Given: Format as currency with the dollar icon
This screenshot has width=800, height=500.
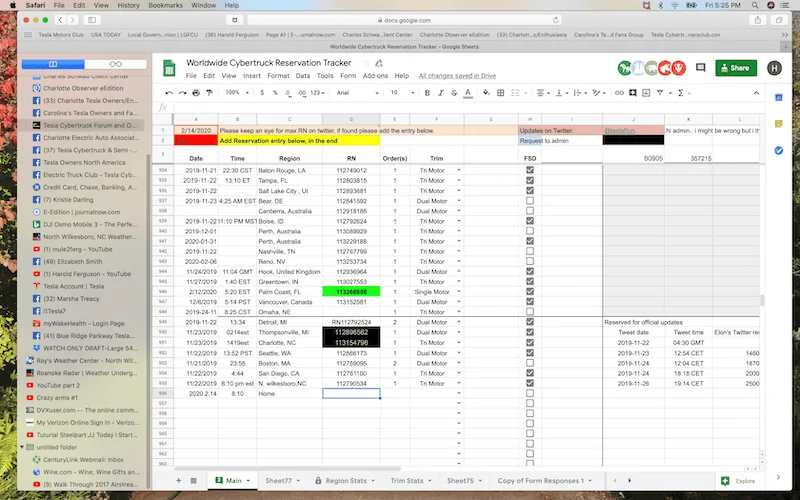Looking at the screenshot, I should [x=262, y=93].
